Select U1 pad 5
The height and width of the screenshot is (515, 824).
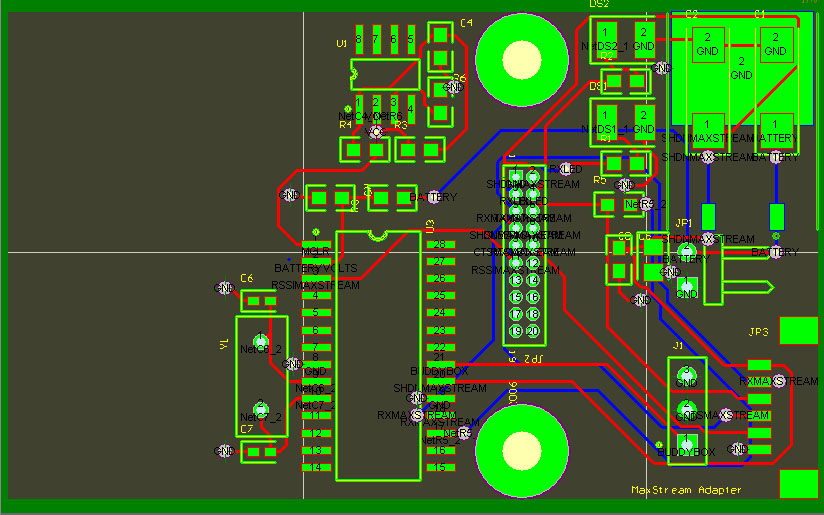[x=411, y=39]
